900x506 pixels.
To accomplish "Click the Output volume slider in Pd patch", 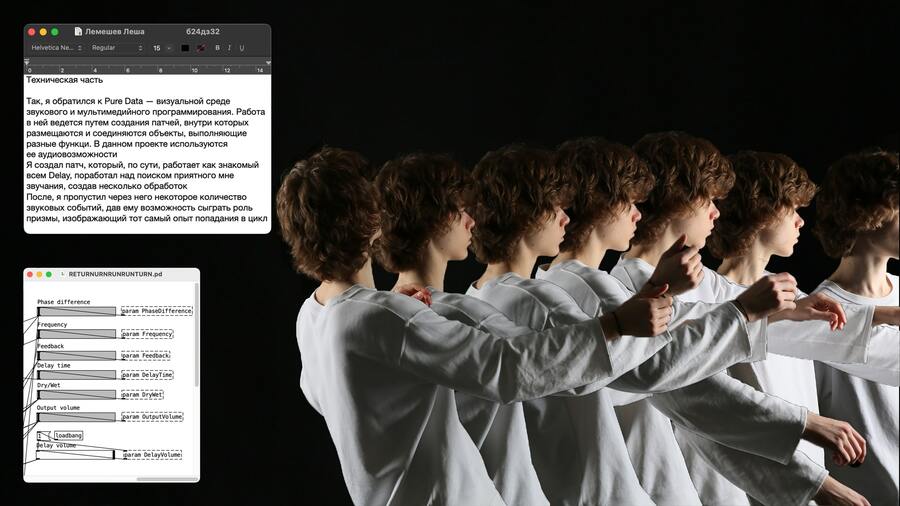I will pos(76,417).
